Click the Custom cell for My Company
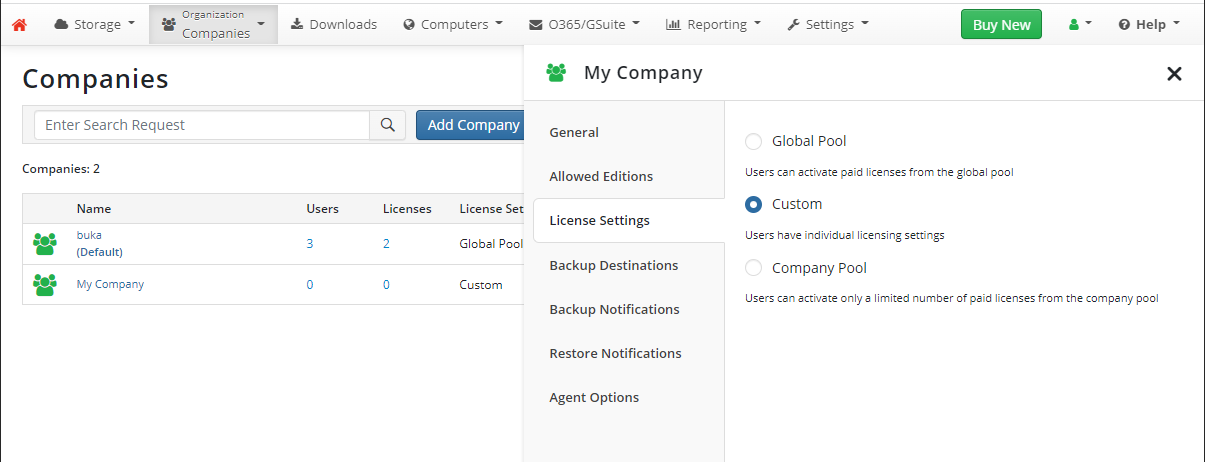The image size is (1205, 462). point(481,285)
